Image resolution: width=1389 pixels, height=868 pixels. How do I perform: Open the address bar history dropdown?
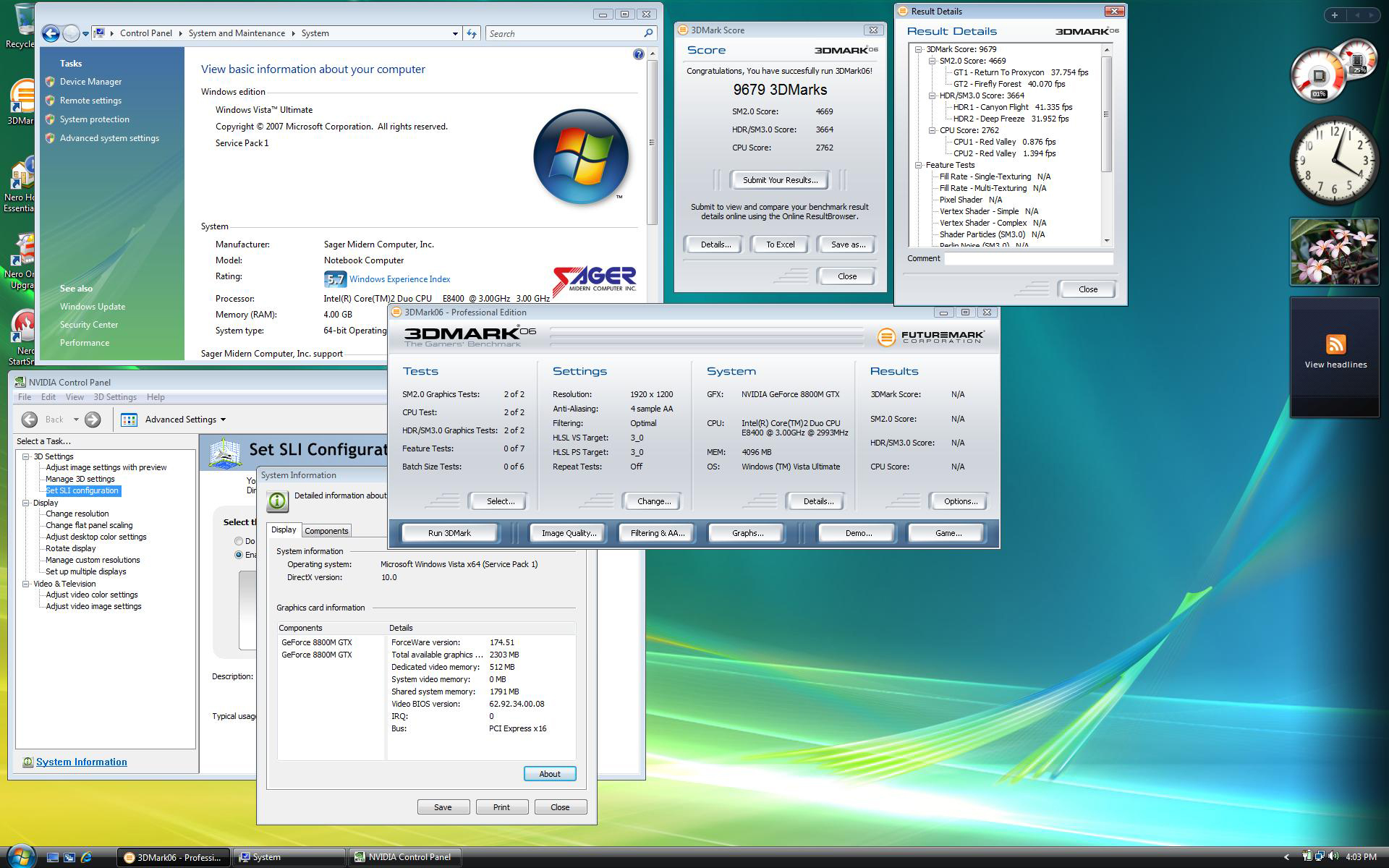[455, 33]
